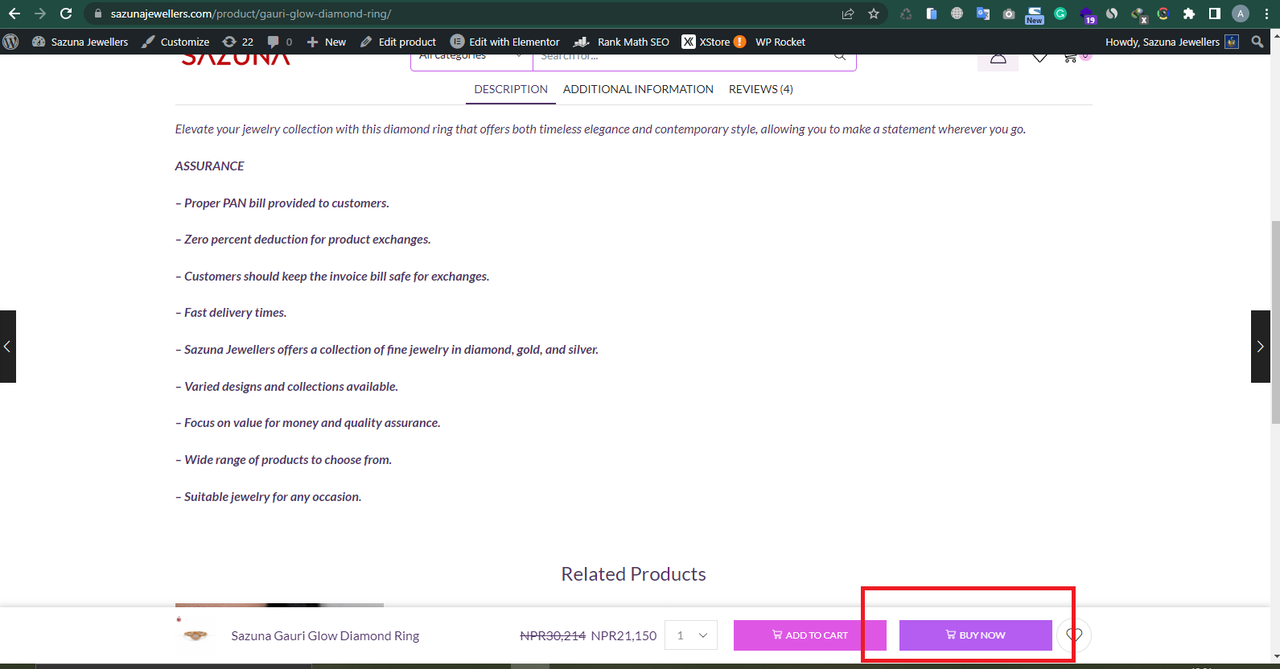Go to next product with right arrow
Screen dimensions: 1280x669
(x=1260, y=346)
